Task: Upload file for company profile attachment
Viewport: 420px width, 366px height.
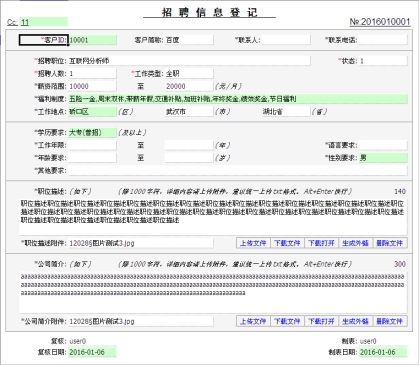Action: pos(253,321)
